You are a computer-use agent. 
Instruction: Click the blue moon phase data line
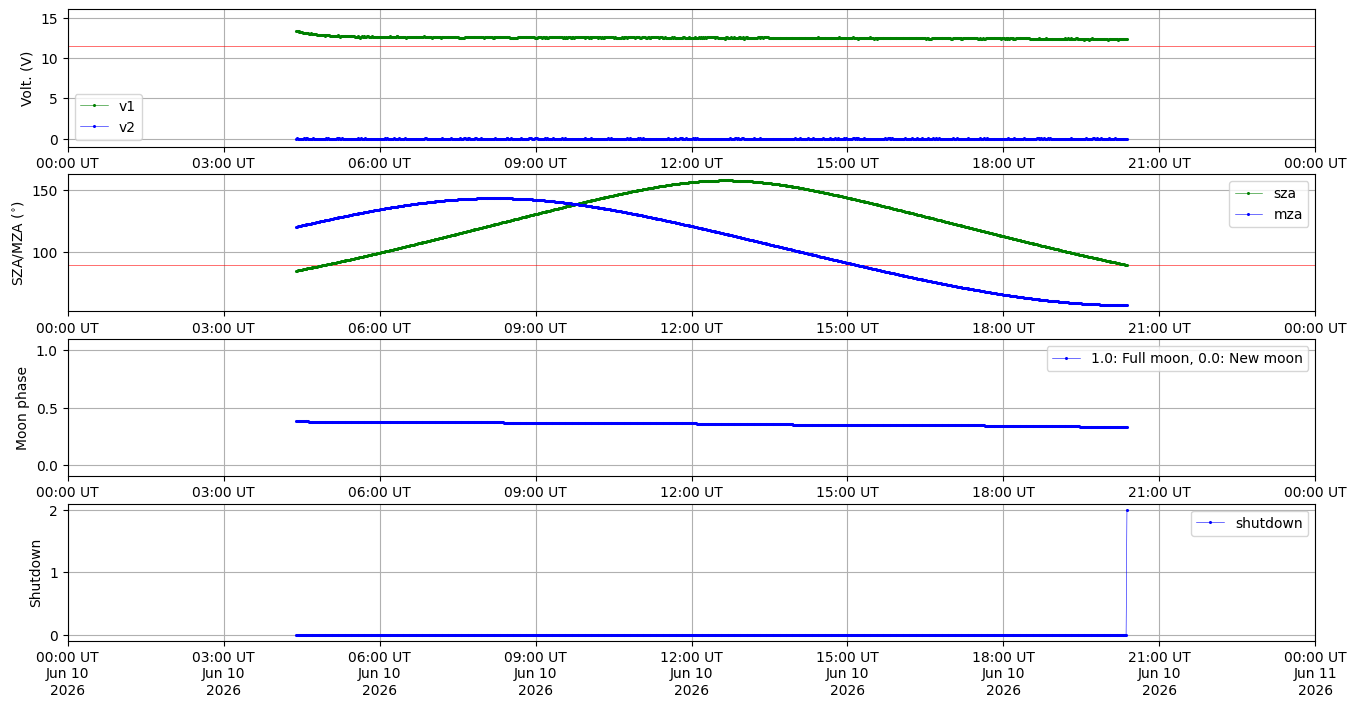click(x=711, y=424)
